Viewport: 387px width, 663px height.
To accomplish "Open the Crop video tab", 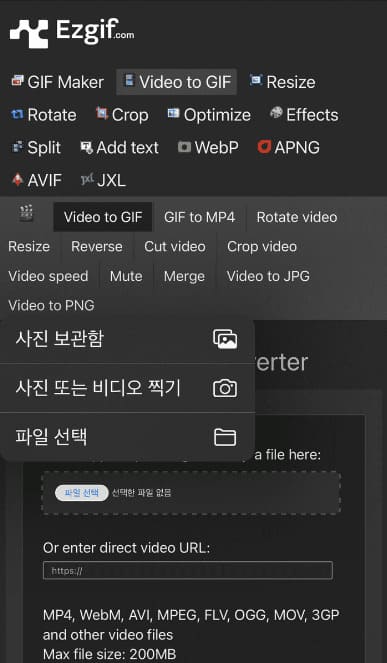I will pyautogui.click(x=262, y=247).
